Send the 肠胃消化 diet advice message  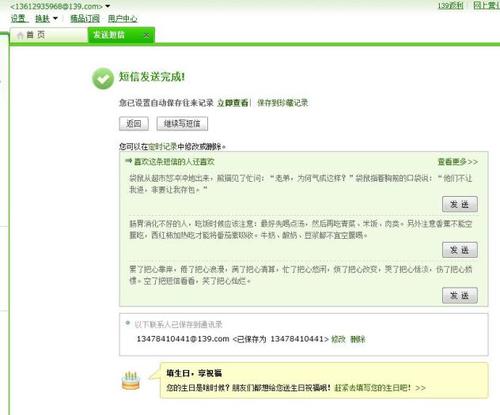(460, 250)
